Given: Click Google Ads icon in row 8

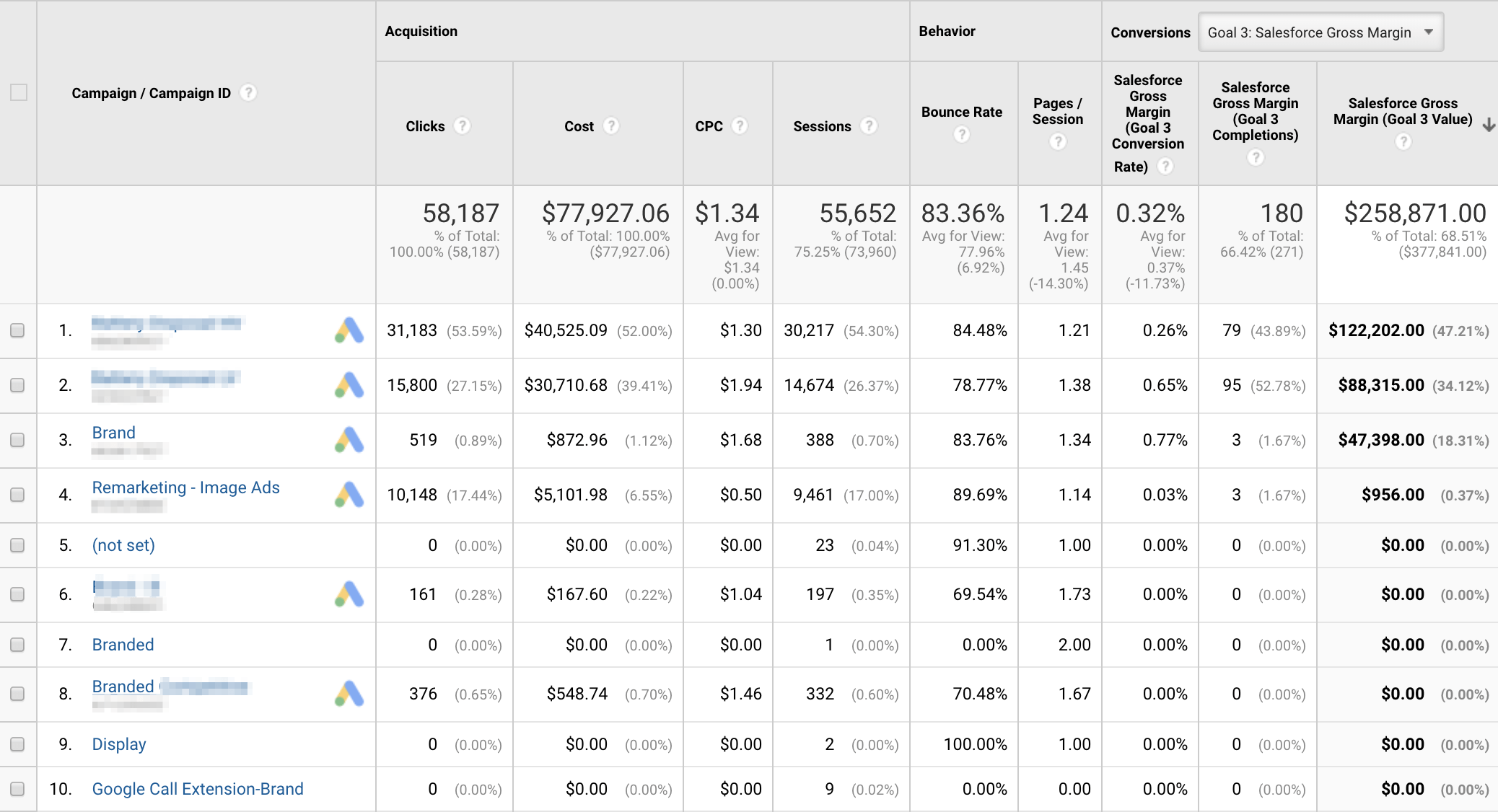Looking at the screenshot, I should click(x=349, y=694).
